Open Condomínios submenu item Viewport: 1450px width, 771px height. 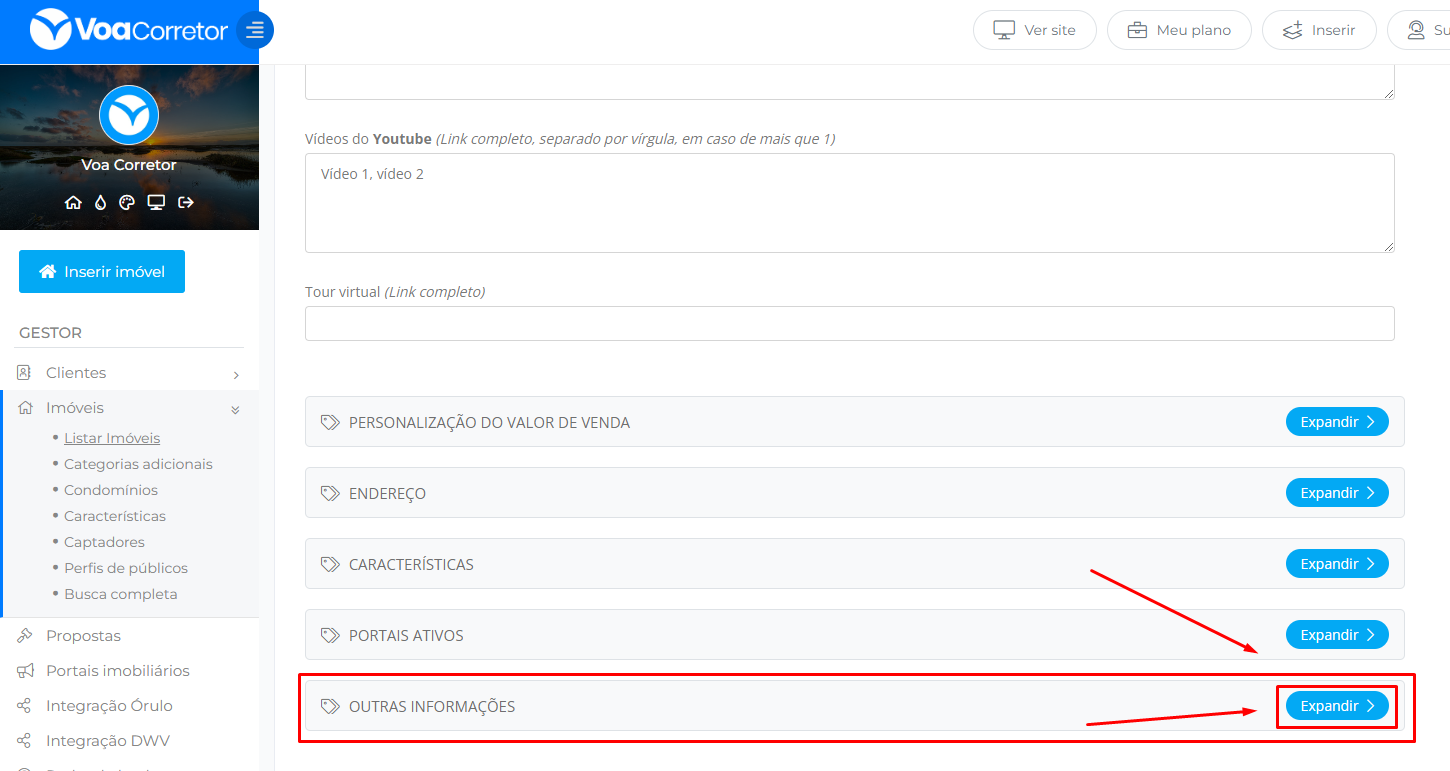click(111, 490)
